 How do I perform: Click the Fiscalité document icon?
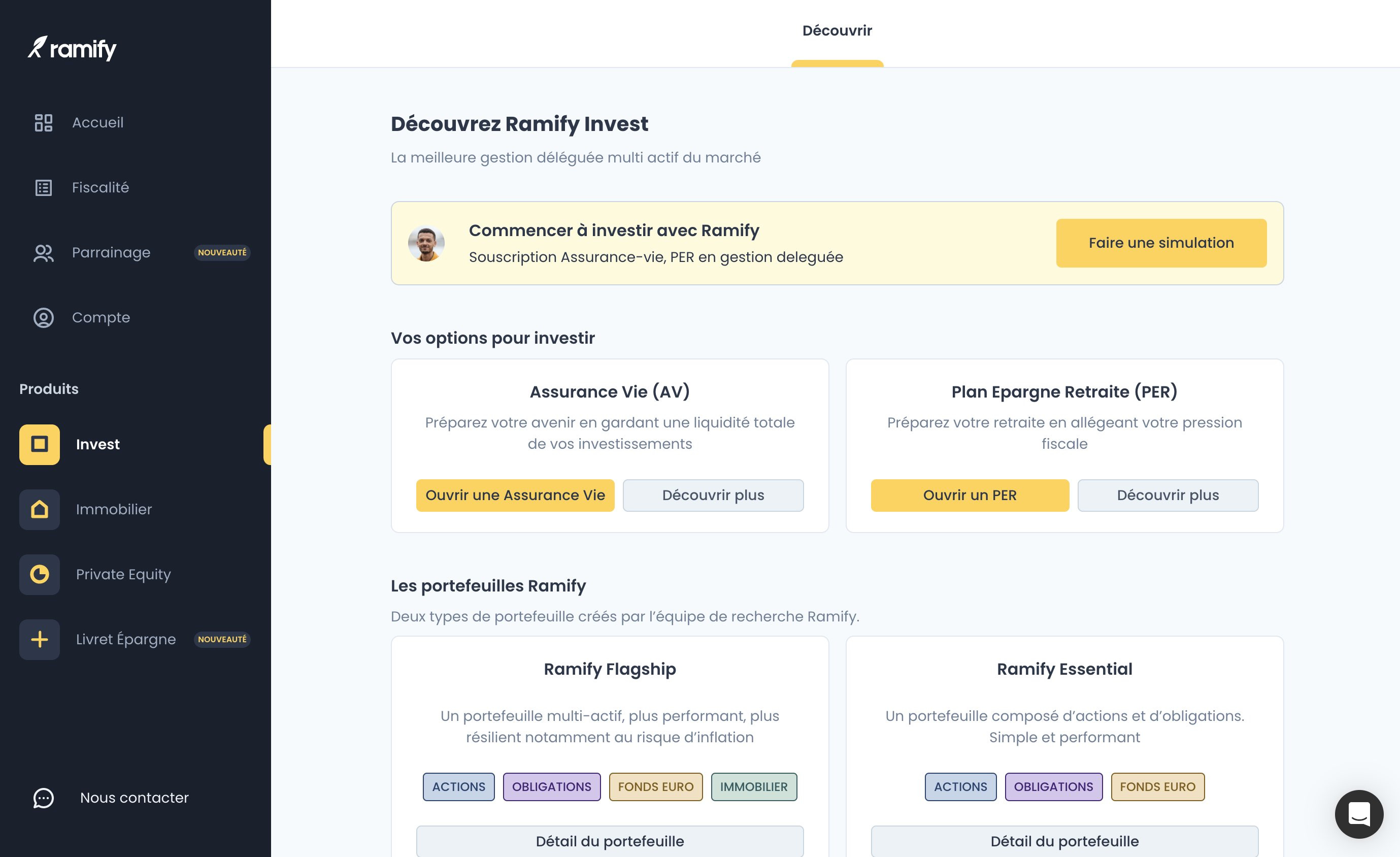click(44, 187)
